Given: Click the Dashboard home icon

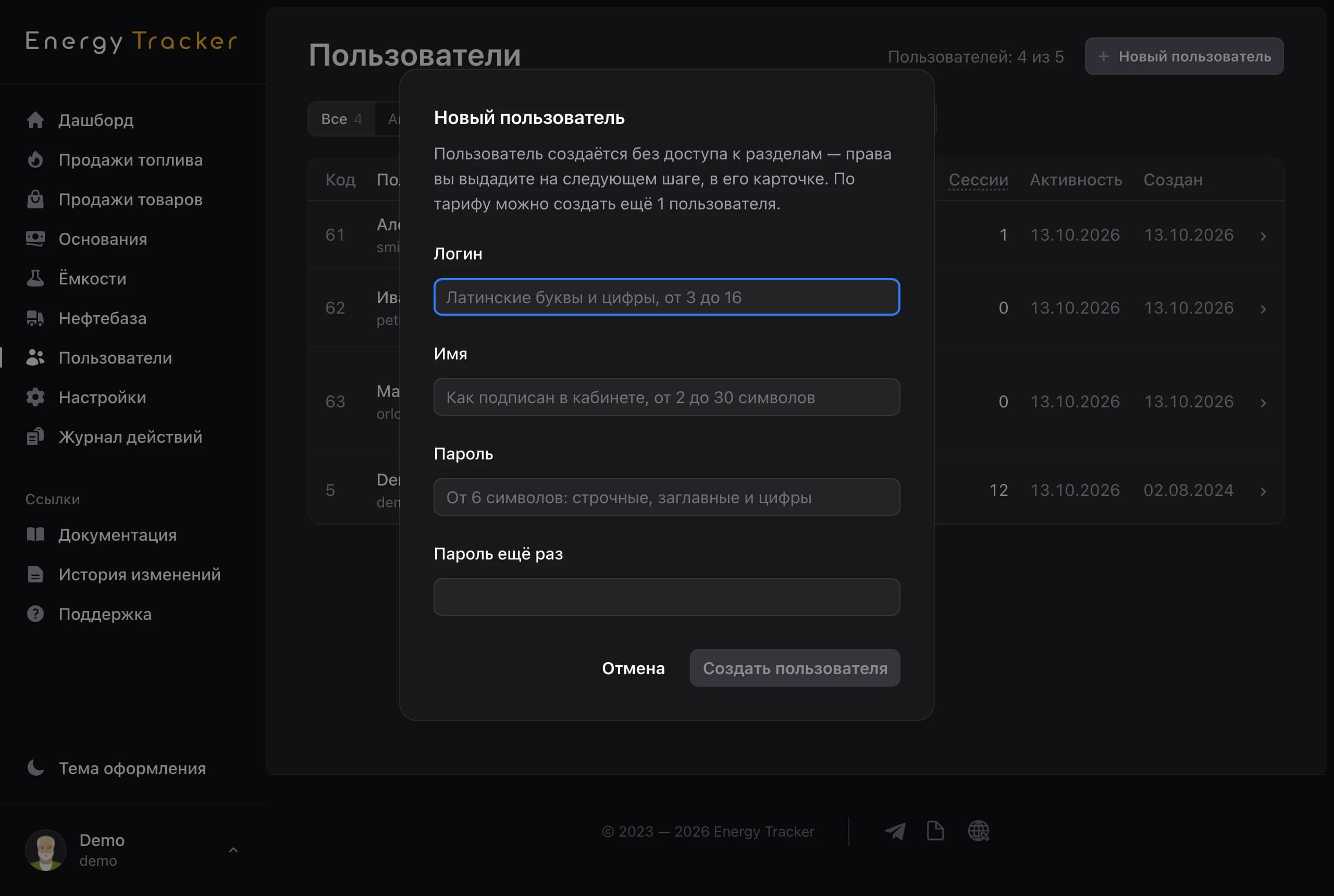Looking at the screenshot, I should click(35, 120).
